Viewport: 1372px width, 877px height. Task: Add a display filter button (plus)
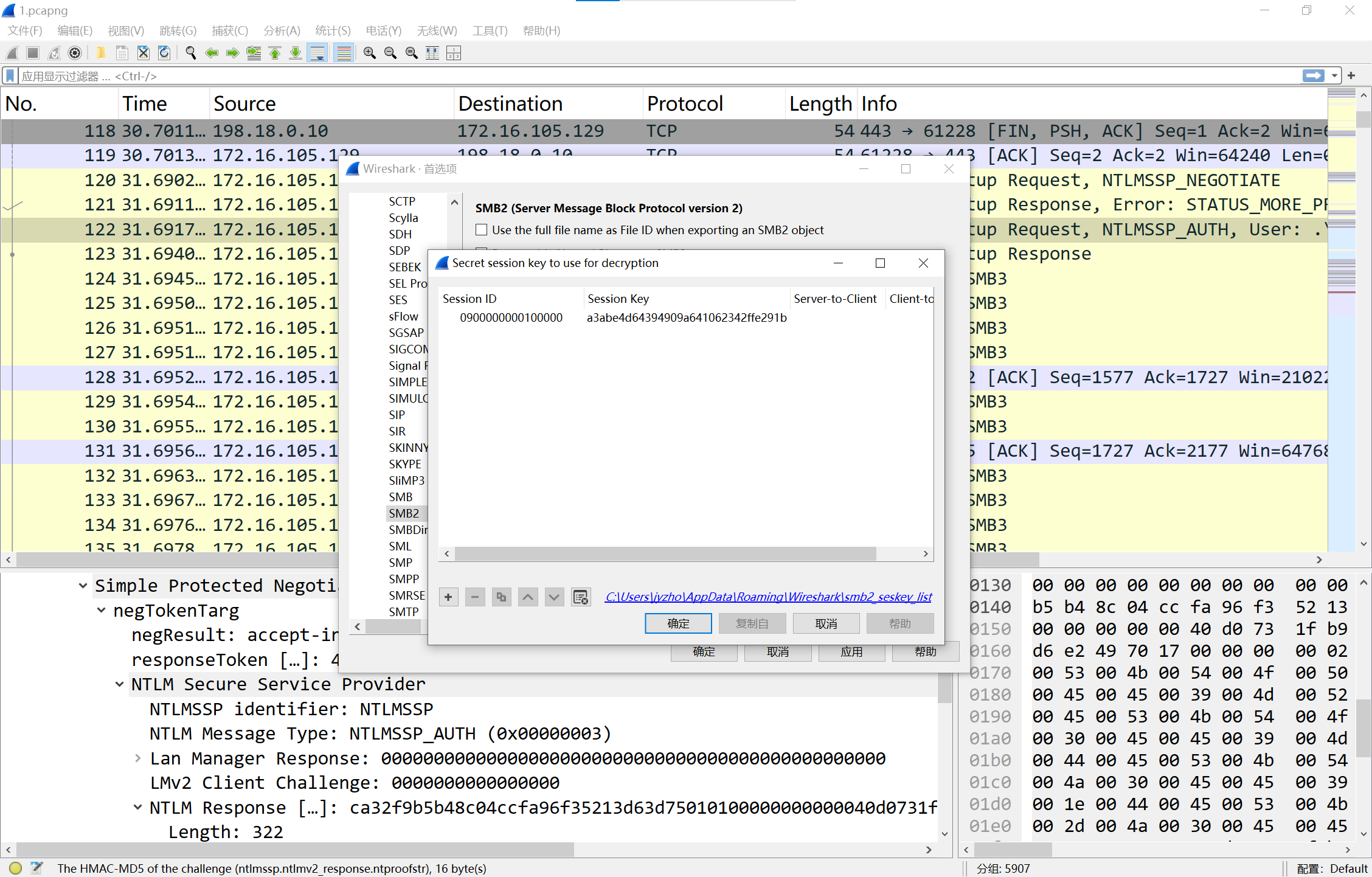[x=1351, y=76]
